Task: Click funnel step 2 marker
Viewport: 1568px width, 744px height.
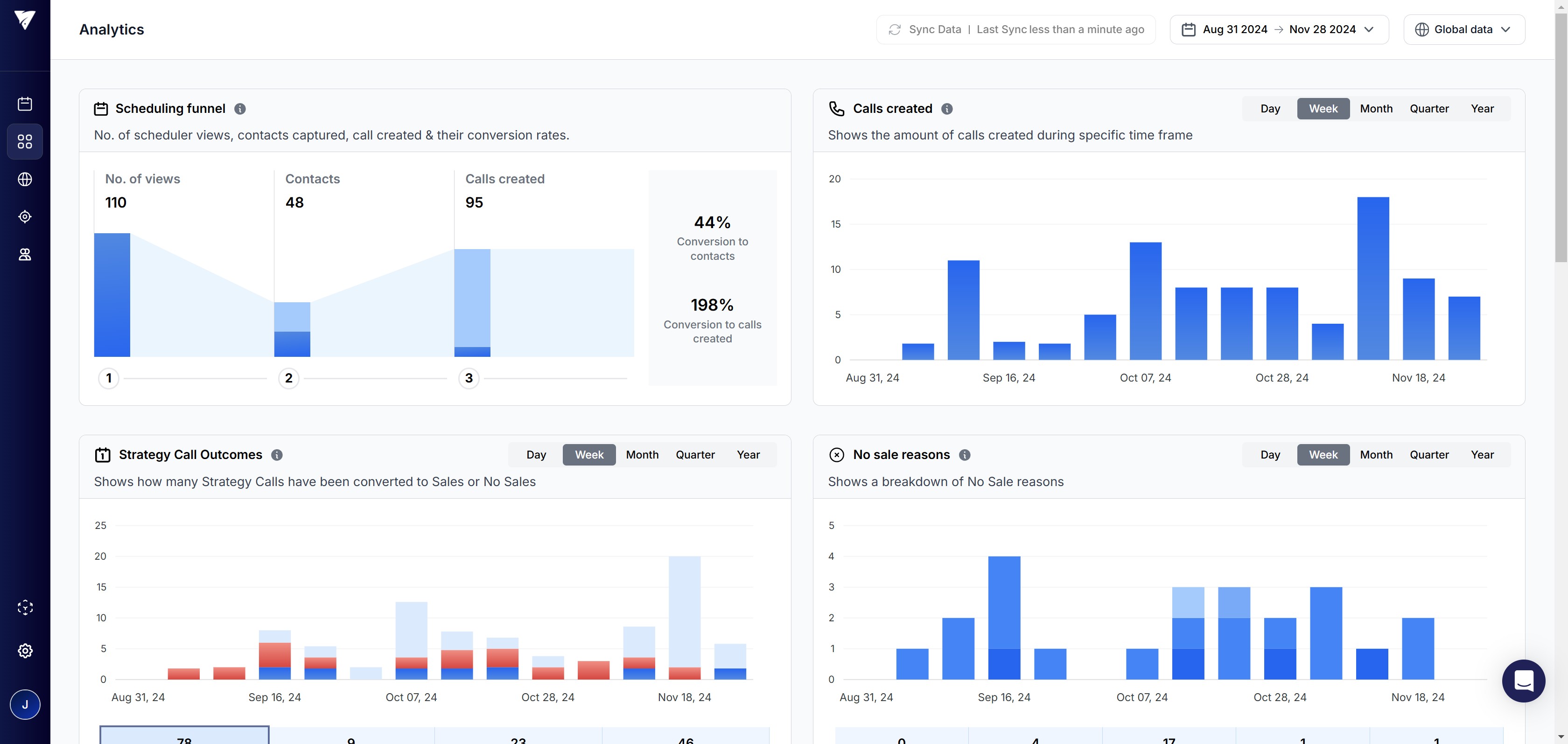Action: coord(288,378)
